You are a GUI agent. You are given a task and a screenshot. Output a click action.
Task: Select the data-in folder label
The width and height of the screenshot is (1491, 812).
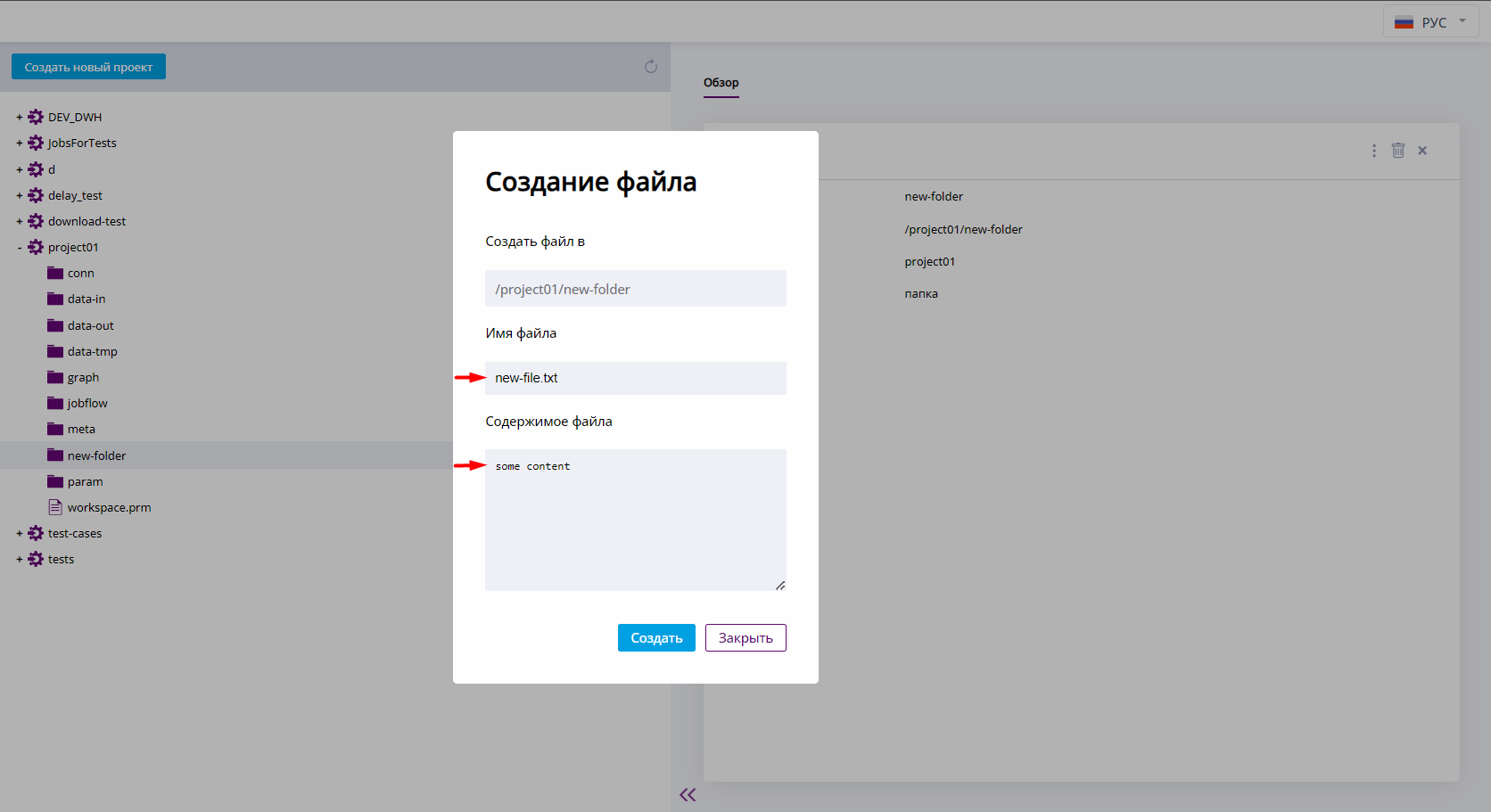[86, 299]
